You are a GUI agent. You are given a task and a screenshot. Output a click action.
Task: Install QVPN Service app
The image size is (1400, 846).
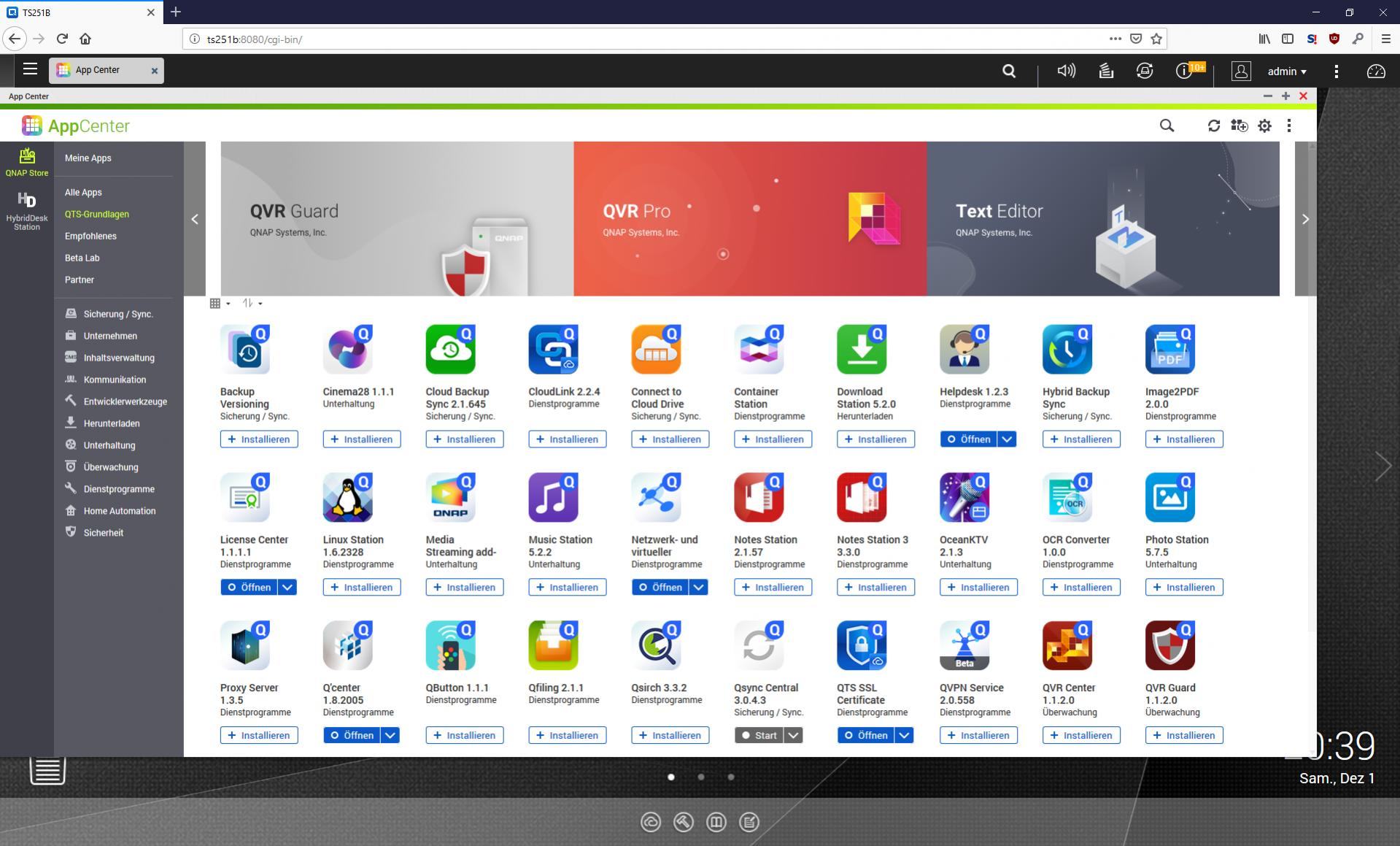tap(979, 736)
